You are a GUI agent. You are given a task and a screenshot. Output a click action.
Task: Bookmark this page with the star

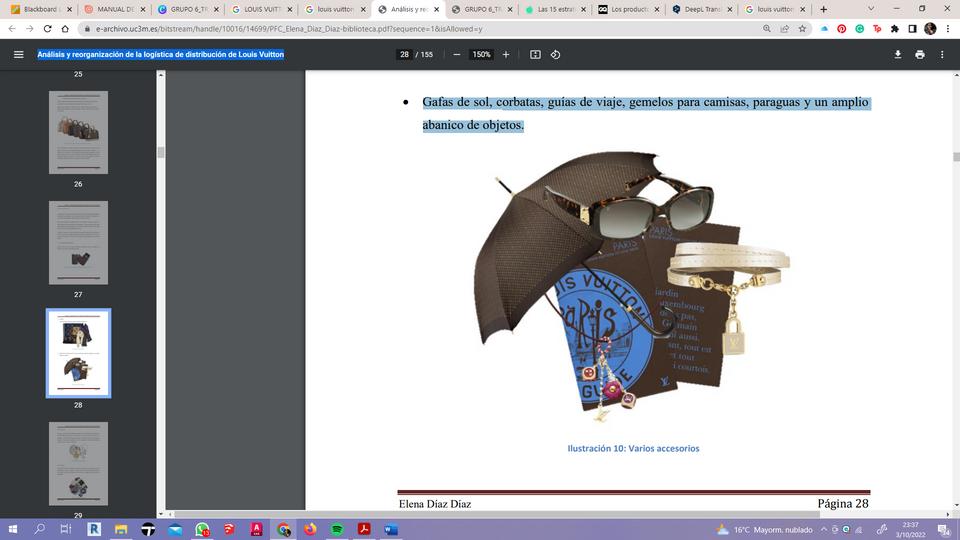click(802, 29)
